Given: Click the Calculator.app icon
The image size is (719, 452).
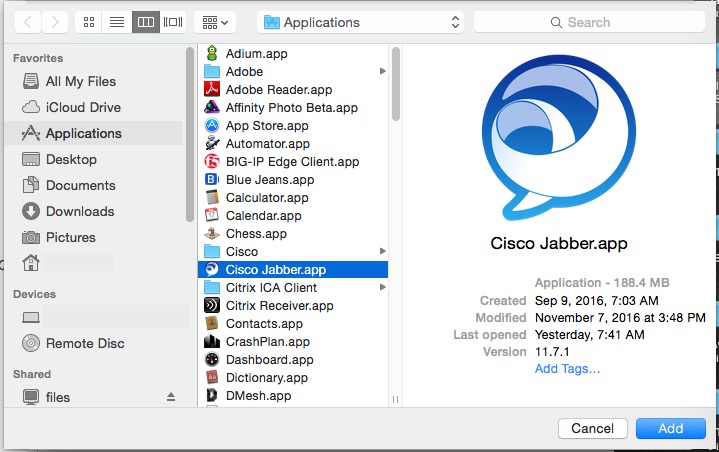Looking at the screenshot, I should [x=211, y=197].
